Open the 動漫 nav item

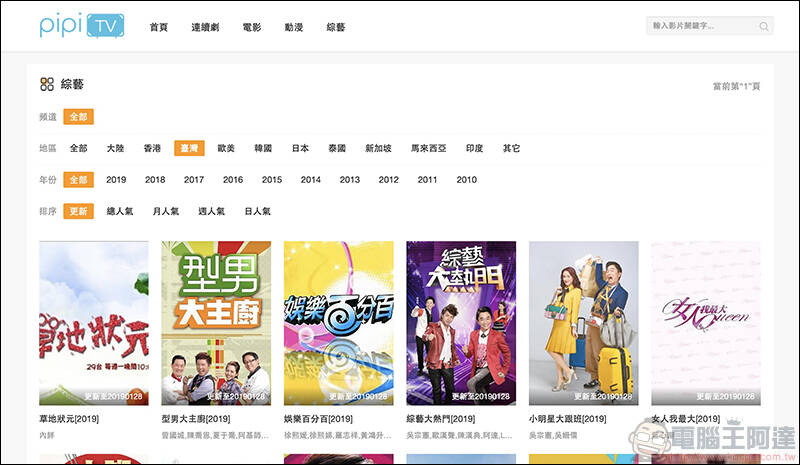coord(294,27)
